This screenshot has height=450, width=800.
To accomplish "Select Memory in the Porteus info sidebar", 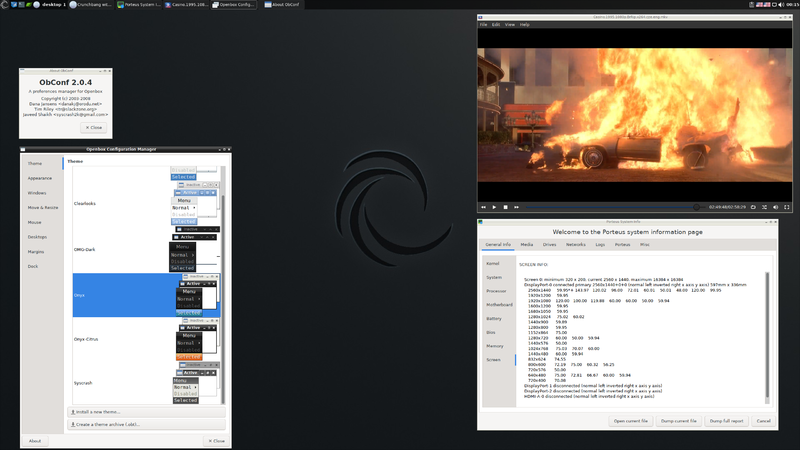I will [x=495, y=346].
